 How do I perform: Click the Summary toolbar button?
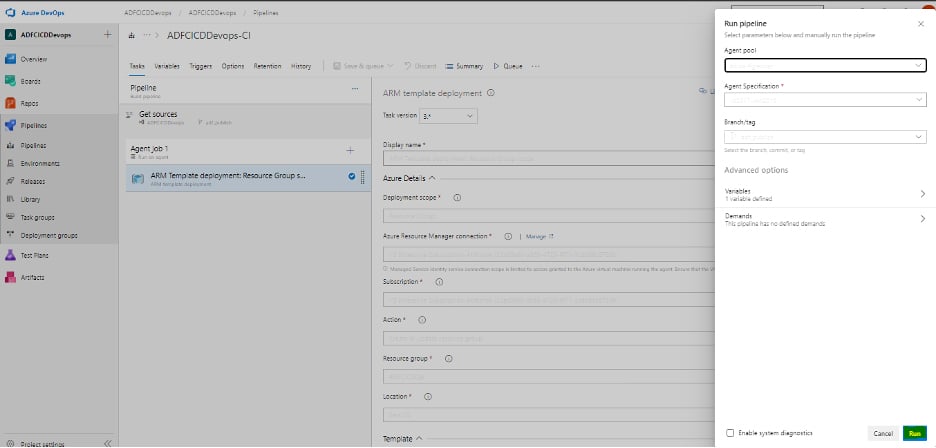tap(464, 66)
